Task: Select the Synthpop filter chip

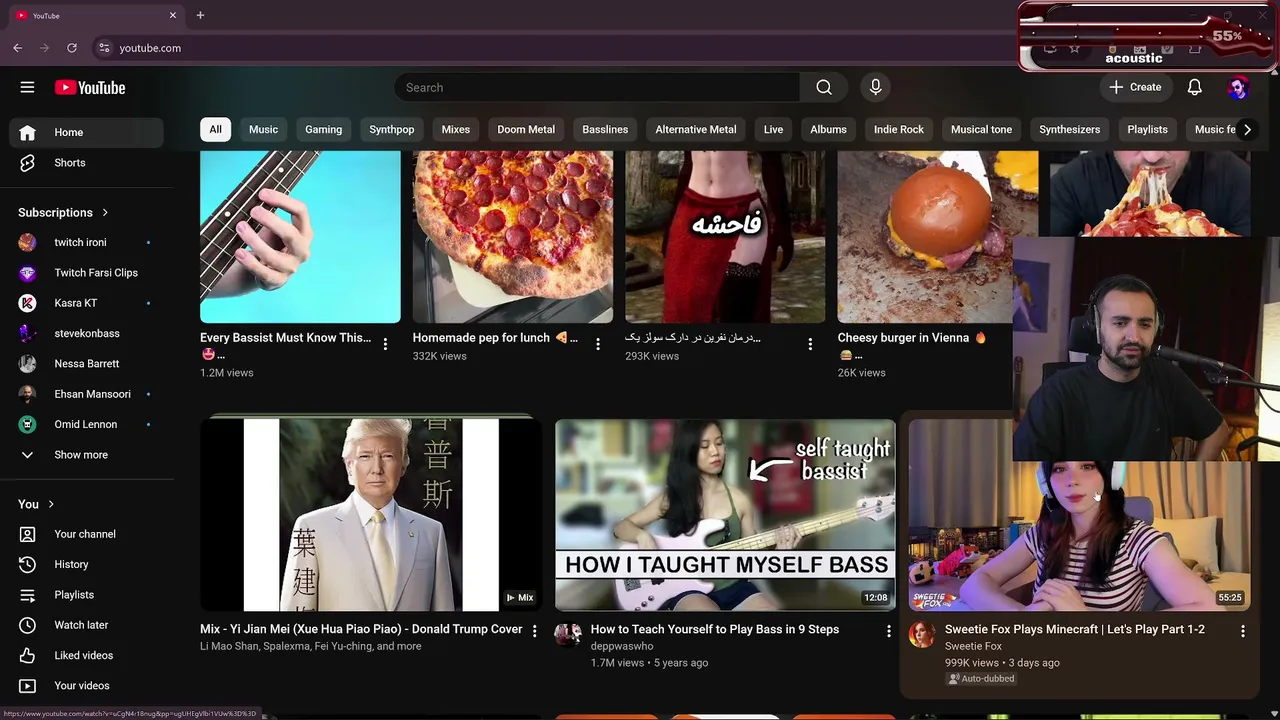Action: tap(392, 129)
